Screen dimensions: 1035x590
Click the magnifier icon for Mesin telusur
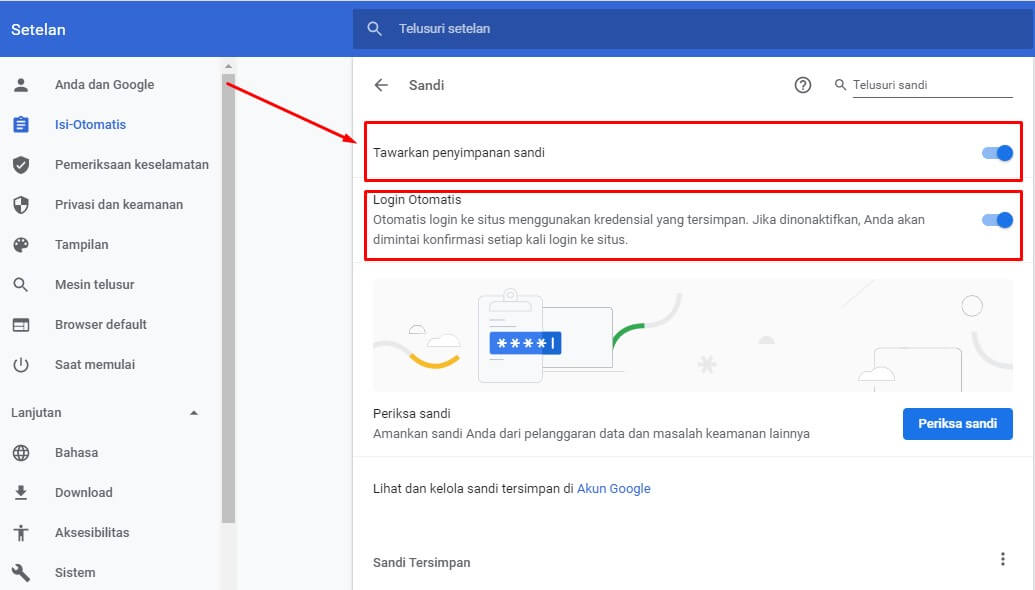click(21, 284)
